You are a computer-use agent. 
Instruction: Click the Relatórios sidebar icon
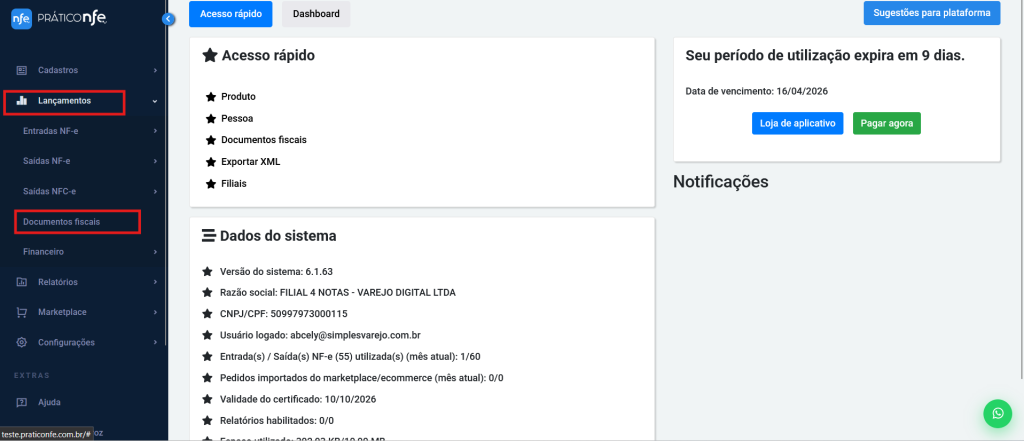click(x=21, y=282)
